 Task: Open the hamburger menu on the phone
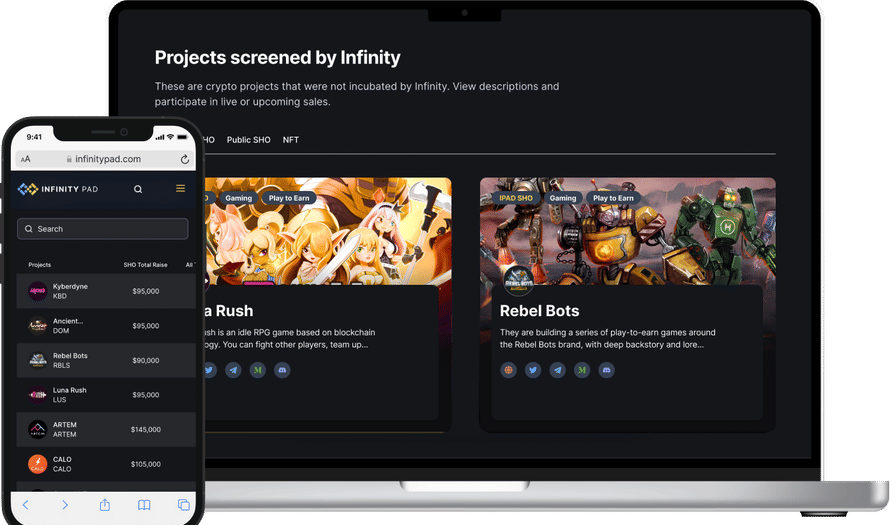(x=180, y=188)
